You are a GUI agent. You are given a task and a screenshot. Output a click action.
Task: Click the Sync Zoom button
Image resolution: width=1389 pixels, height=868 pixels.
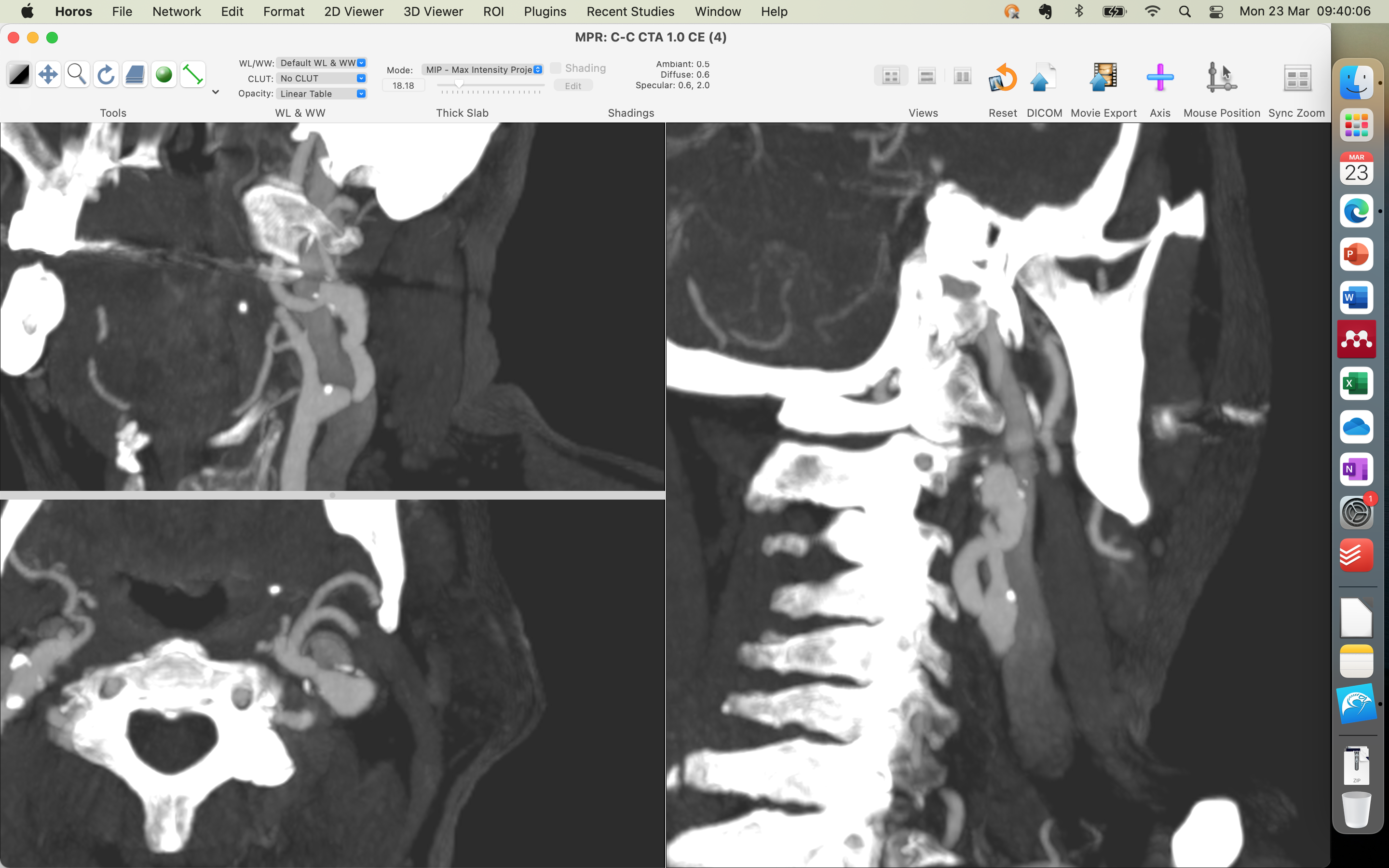coord(1296,78)
